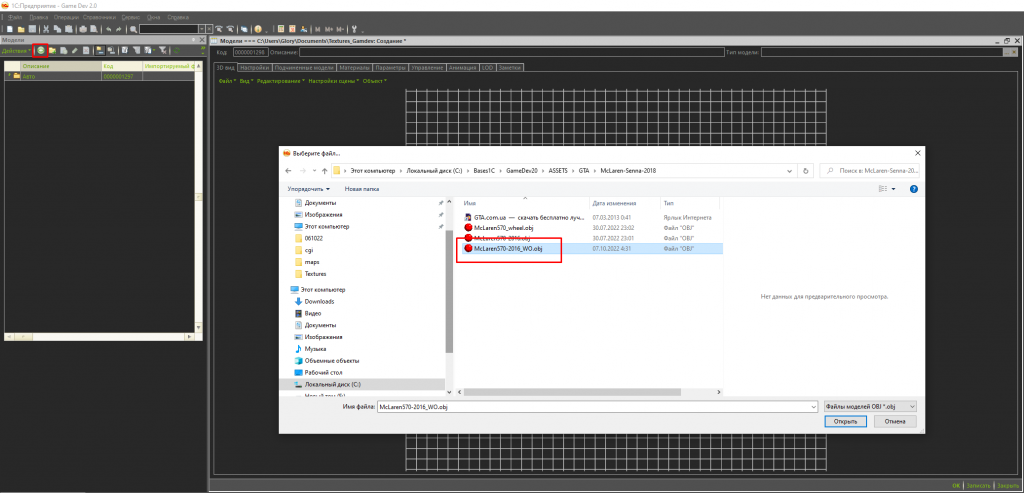The image size is (1024, 493).
Task: Click the blue help icon in dialog
Action: [914, 188]
